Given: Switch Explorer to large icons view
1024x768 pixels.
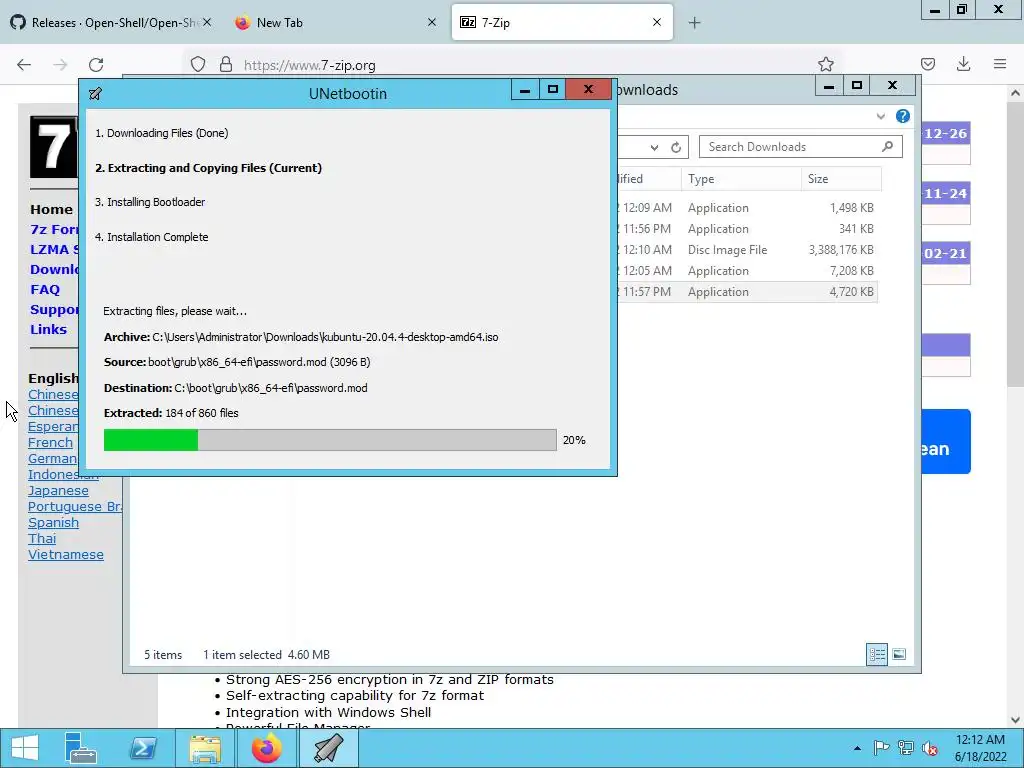Looking at the screenshot, I should [899, 654].
